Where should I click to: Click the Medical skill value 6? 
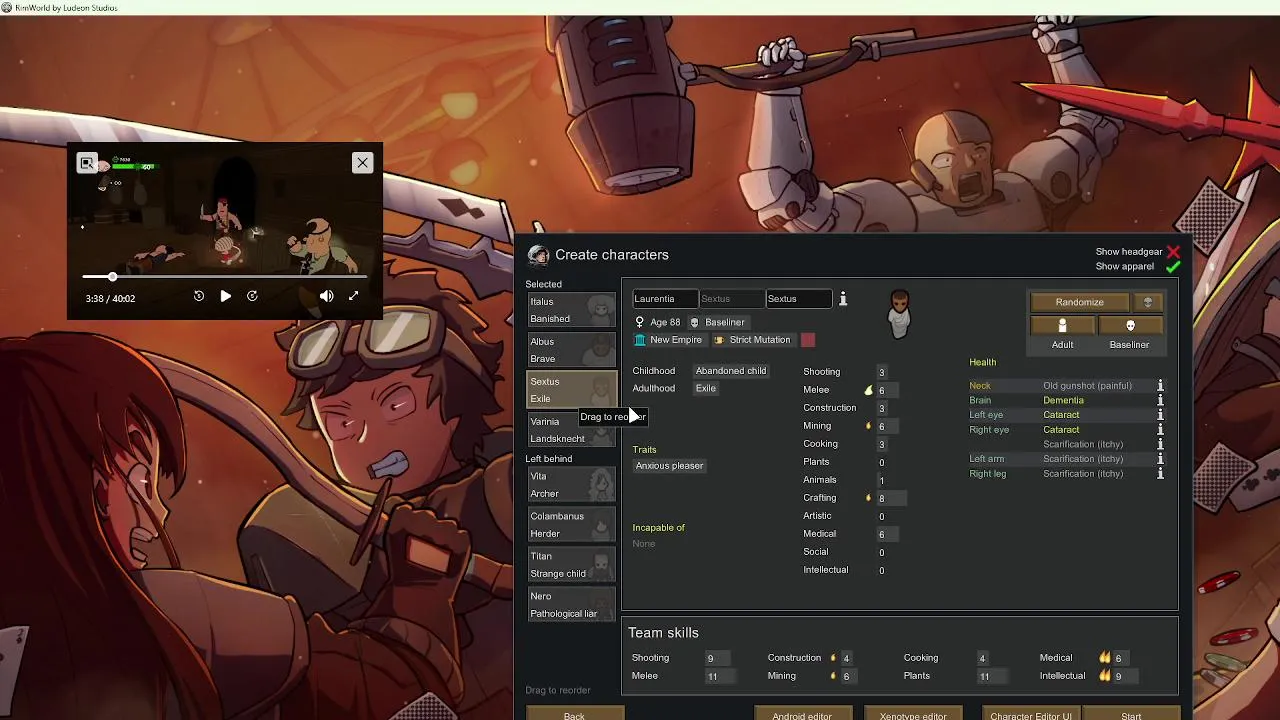[882, 534]
